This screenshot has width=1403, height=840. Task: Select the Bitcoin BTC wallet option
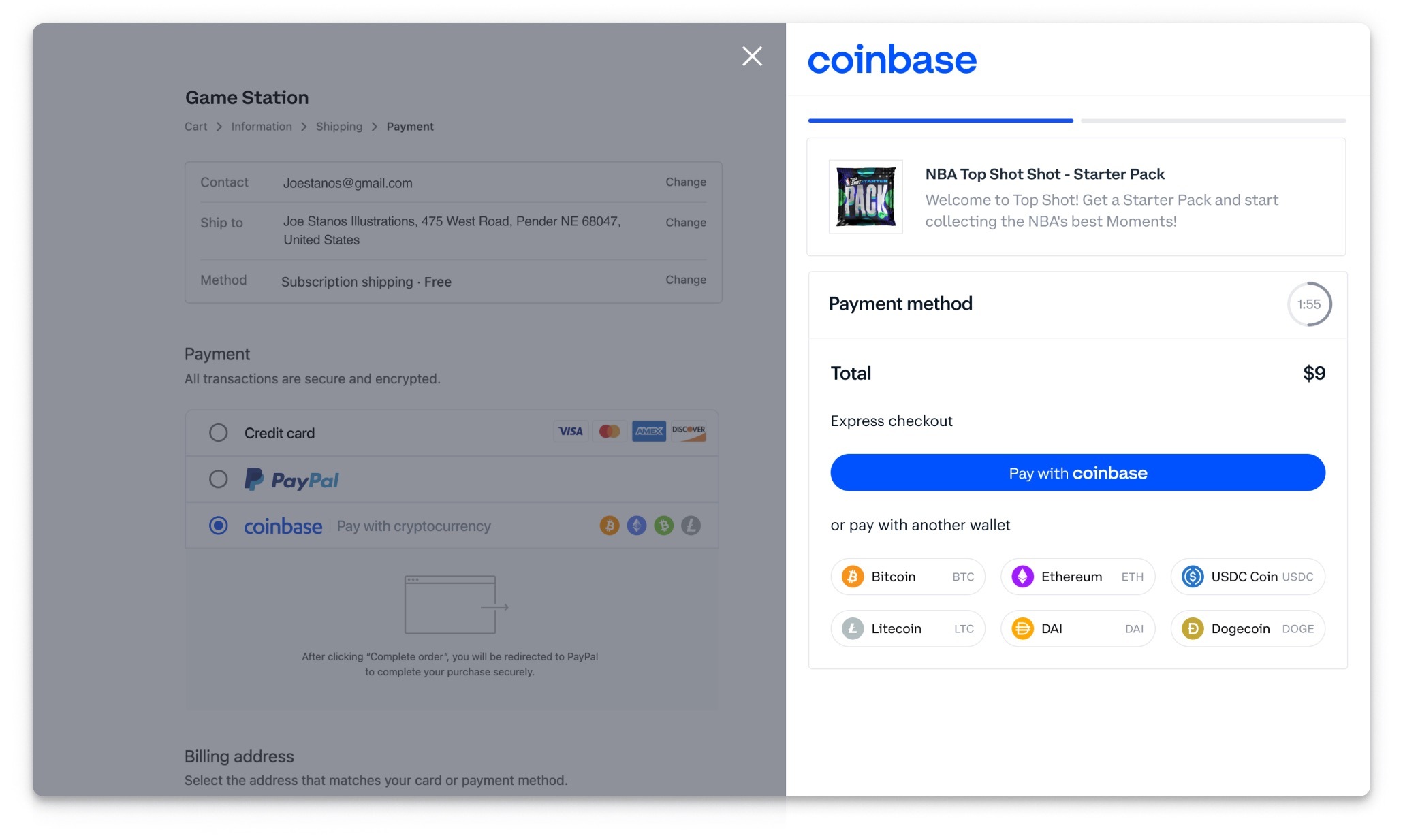pos(908,577)
